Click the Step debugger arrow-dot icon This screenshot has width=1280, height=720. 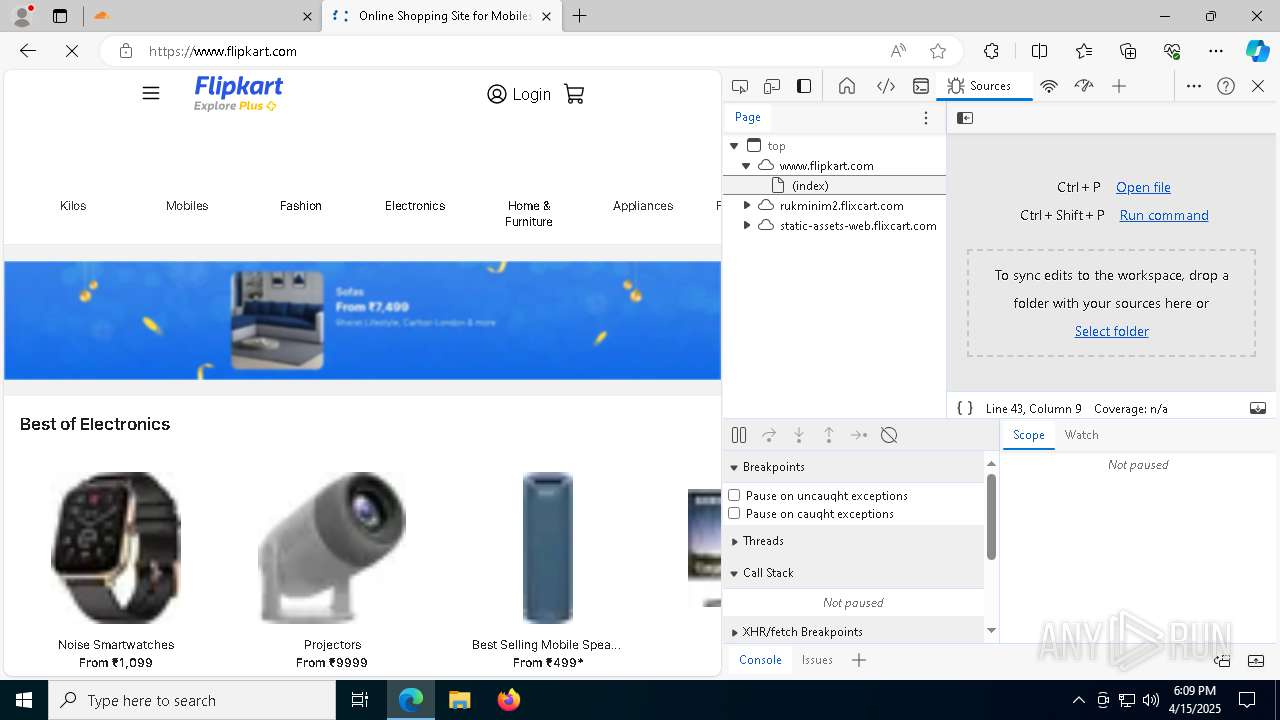tap(859, 435)
